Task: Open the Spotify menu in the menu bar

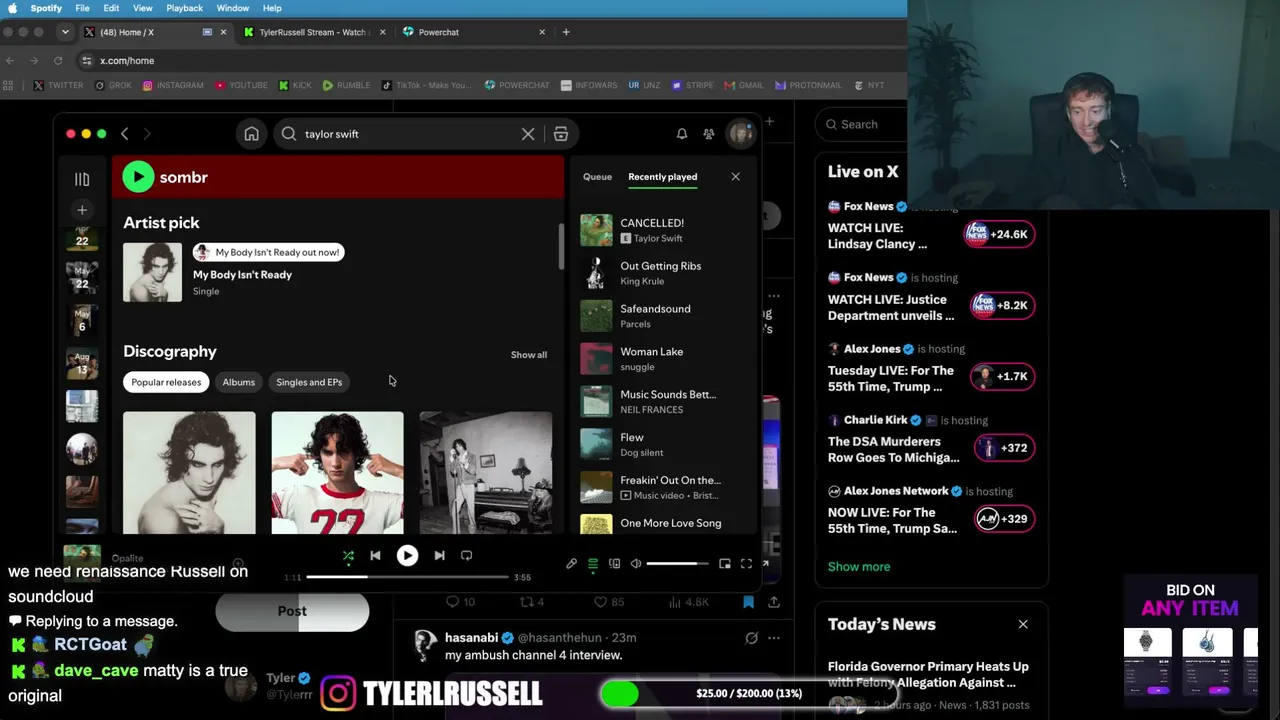Action: (46, 8)
